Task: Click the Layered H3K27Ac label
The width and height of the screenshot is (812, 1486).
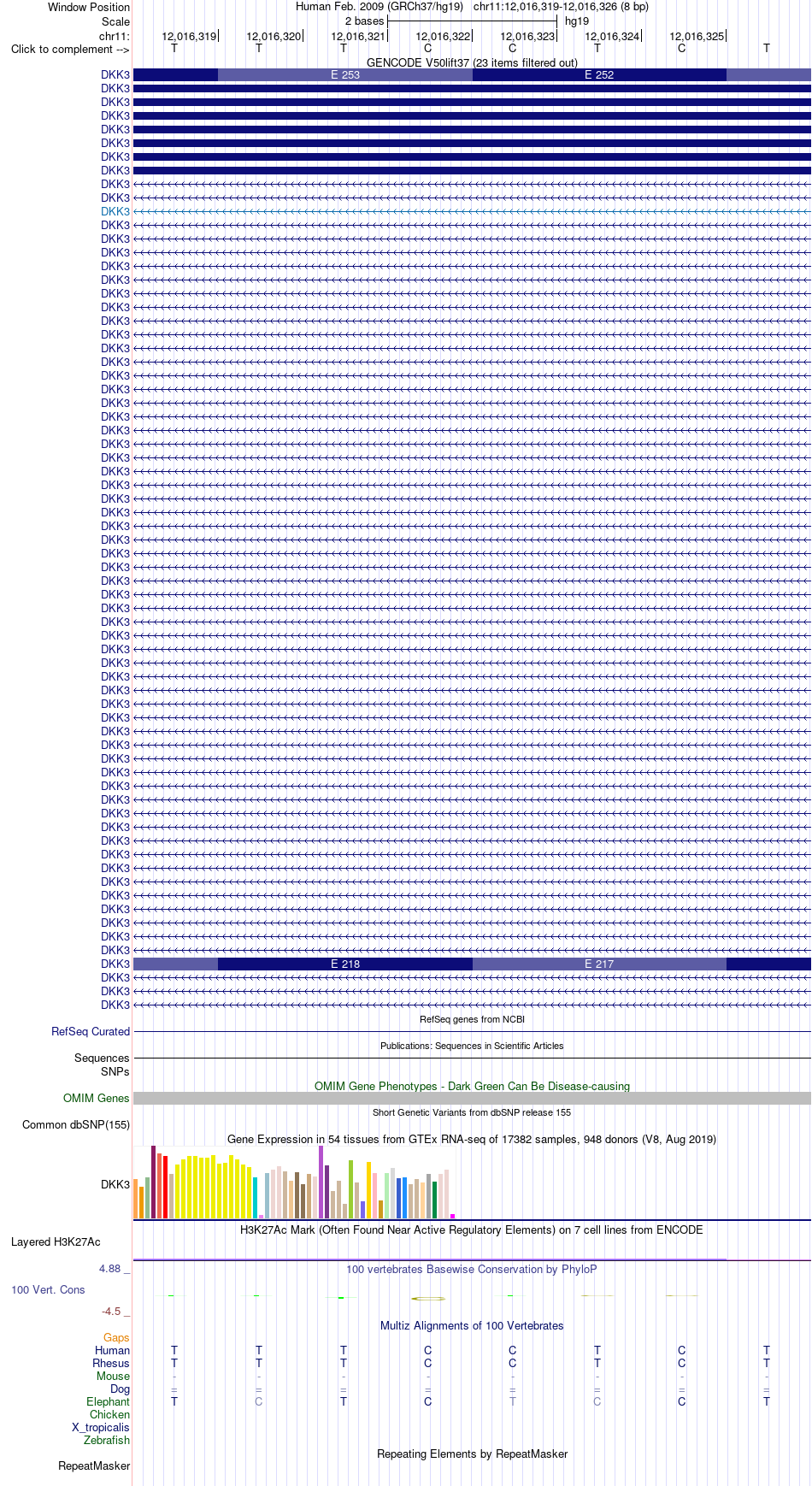Action: tap(56, 1241)
